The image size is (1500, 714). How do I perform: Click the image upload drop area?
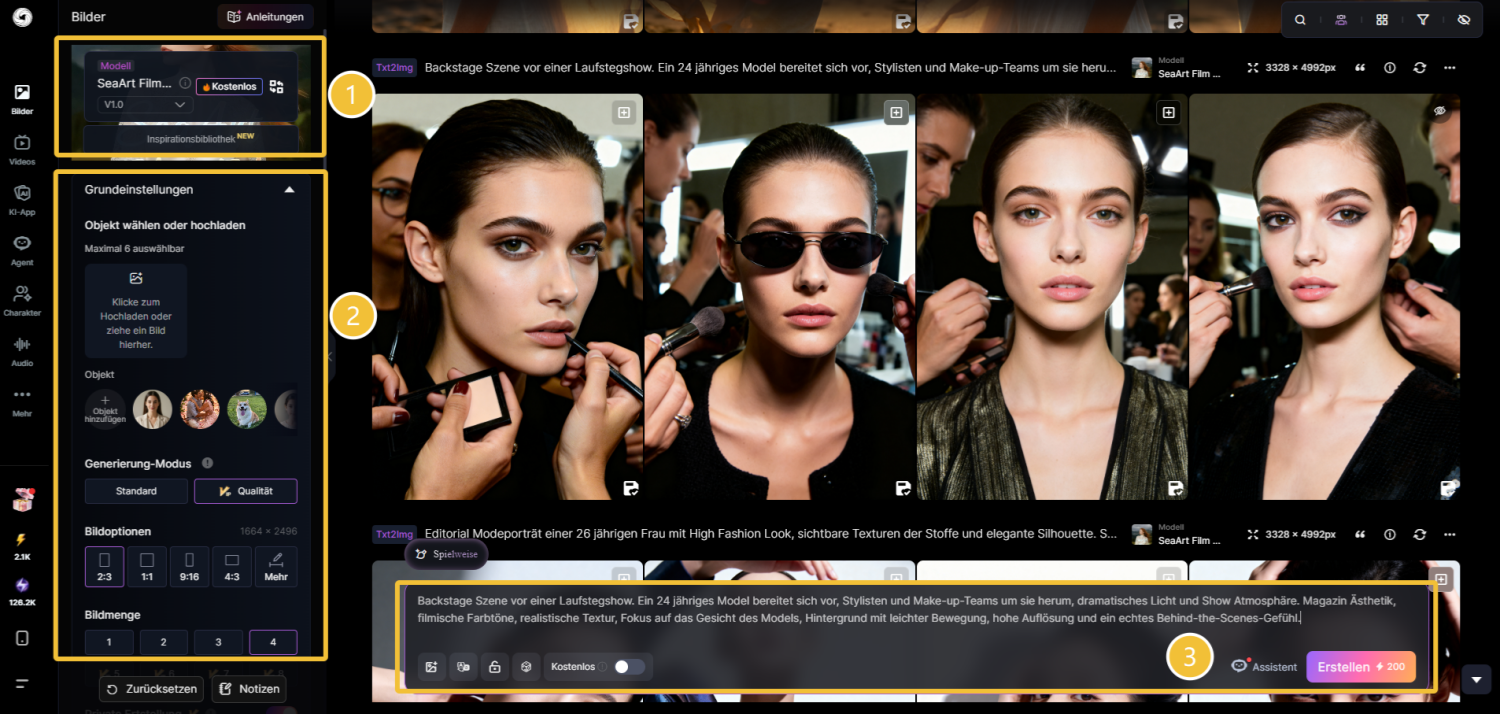pyautogui.click(x=136, y=311)
